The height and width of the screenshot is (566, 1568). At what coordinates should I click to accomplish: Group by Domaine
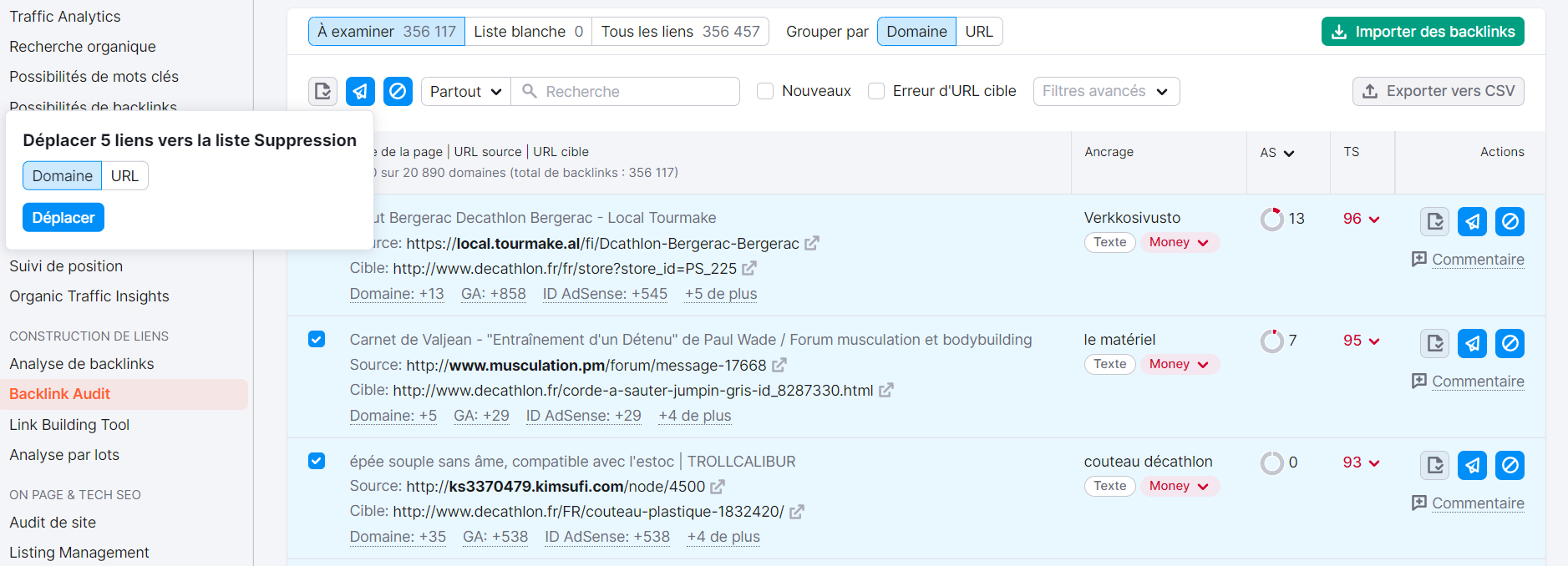[916, 32]
